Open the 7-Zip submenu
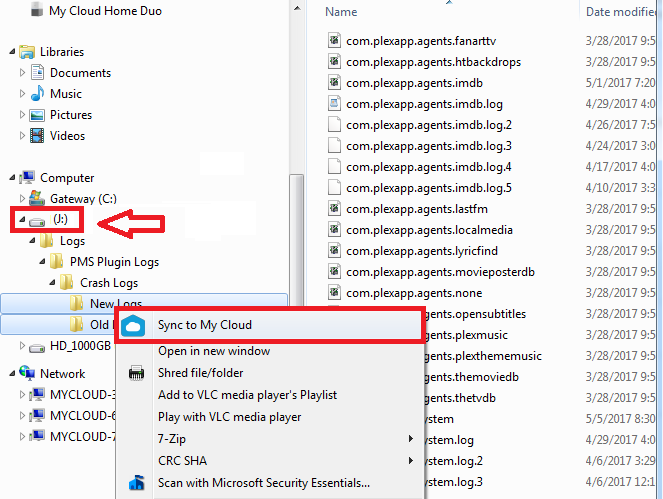Screen dimensions: 663x499 271,439
